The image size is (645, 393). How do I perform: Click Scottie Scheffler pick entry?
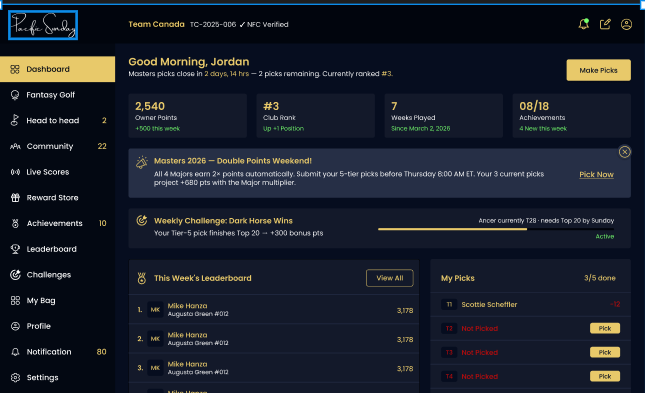point(531,305)
